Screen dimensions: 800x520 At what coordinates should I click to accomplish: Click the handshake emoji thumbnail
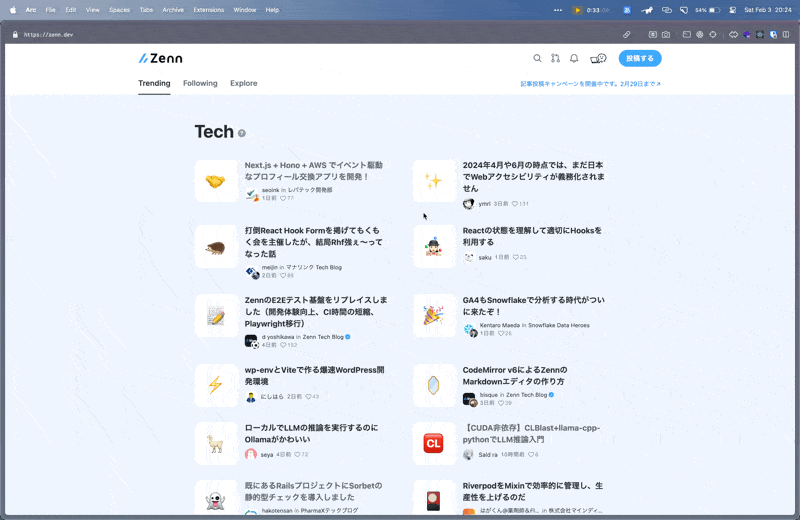(216, 181)
